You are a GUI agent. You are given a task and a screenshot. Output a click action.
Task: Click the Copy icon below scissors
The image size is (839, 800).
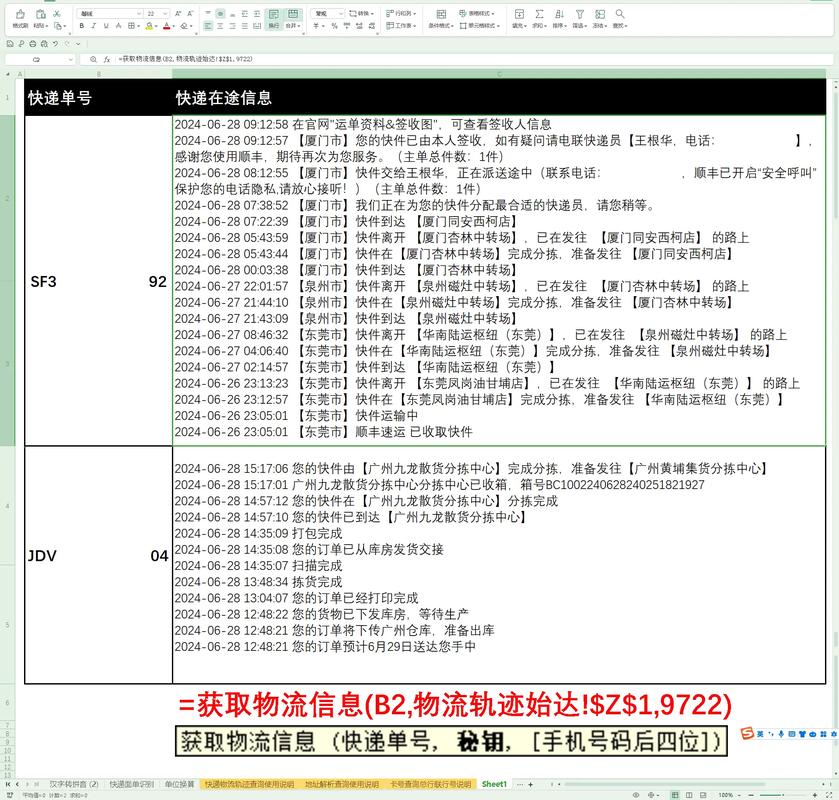(x=59, y=26)
